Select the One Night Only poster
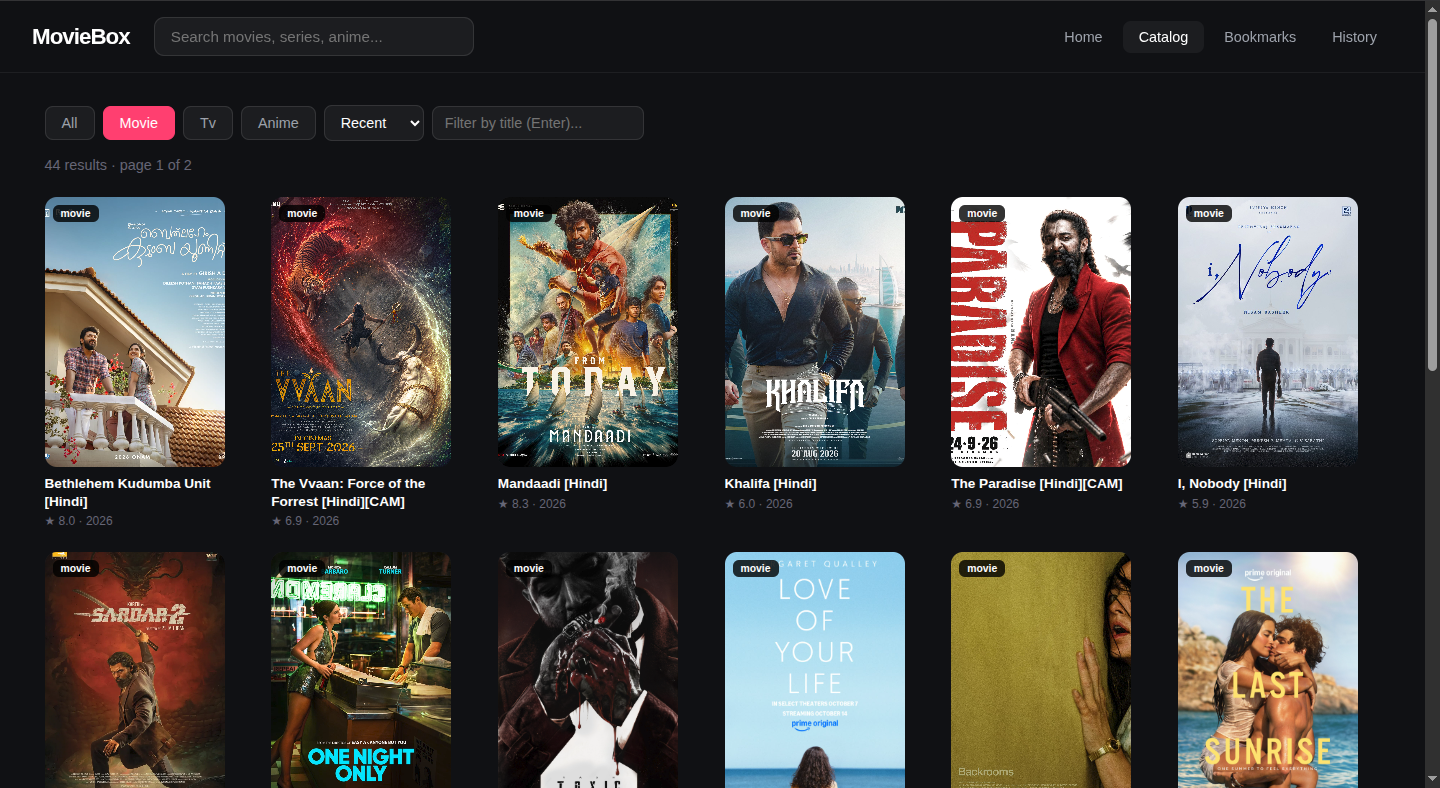1440x788 pixels. click(x=361, y=670)
